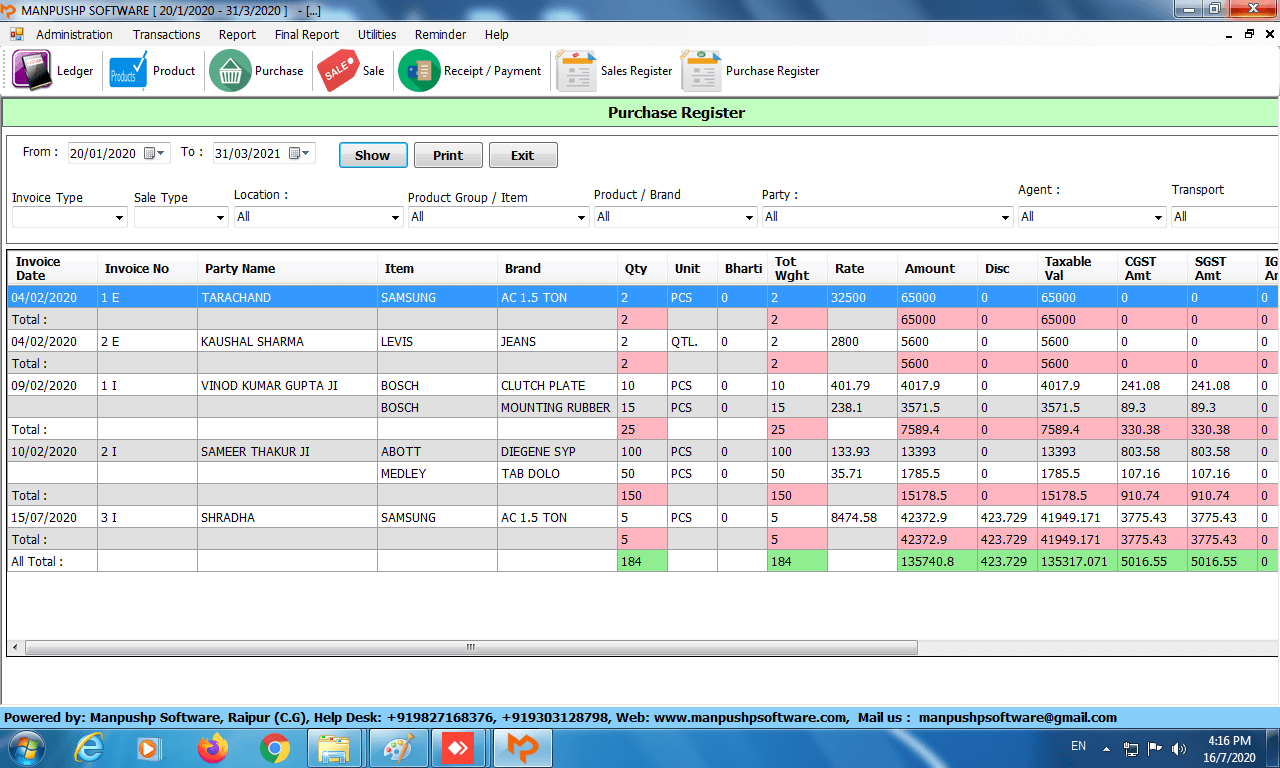
Task: Click the volume tray icon
Action: pos(1179,747)
